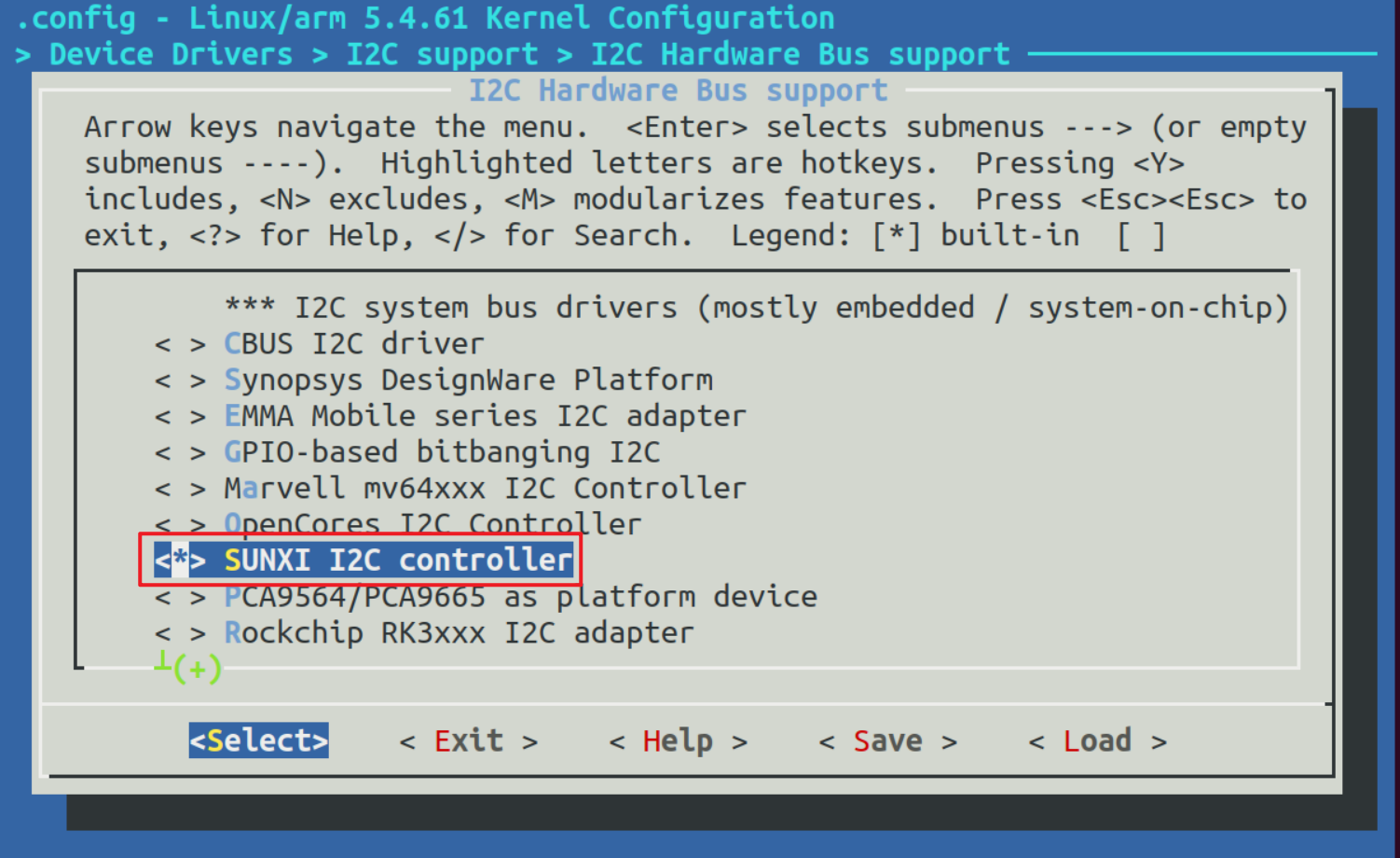The height and width of the screenshot is (858, 1400).
Task: Toggle the Synopsys DesignWare Platform selection box
Action: [x=180, y=381]
